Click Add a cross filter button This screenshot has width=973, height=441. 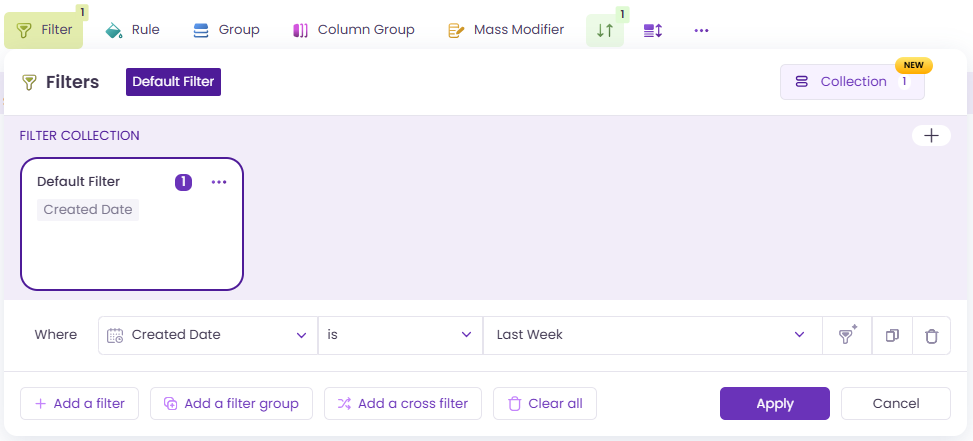(402, 404)
